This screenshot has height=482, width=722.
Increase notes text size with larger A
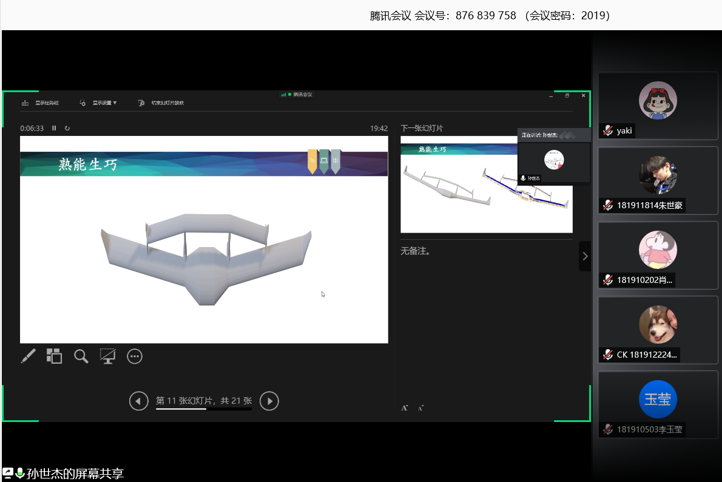coord(405,408)
